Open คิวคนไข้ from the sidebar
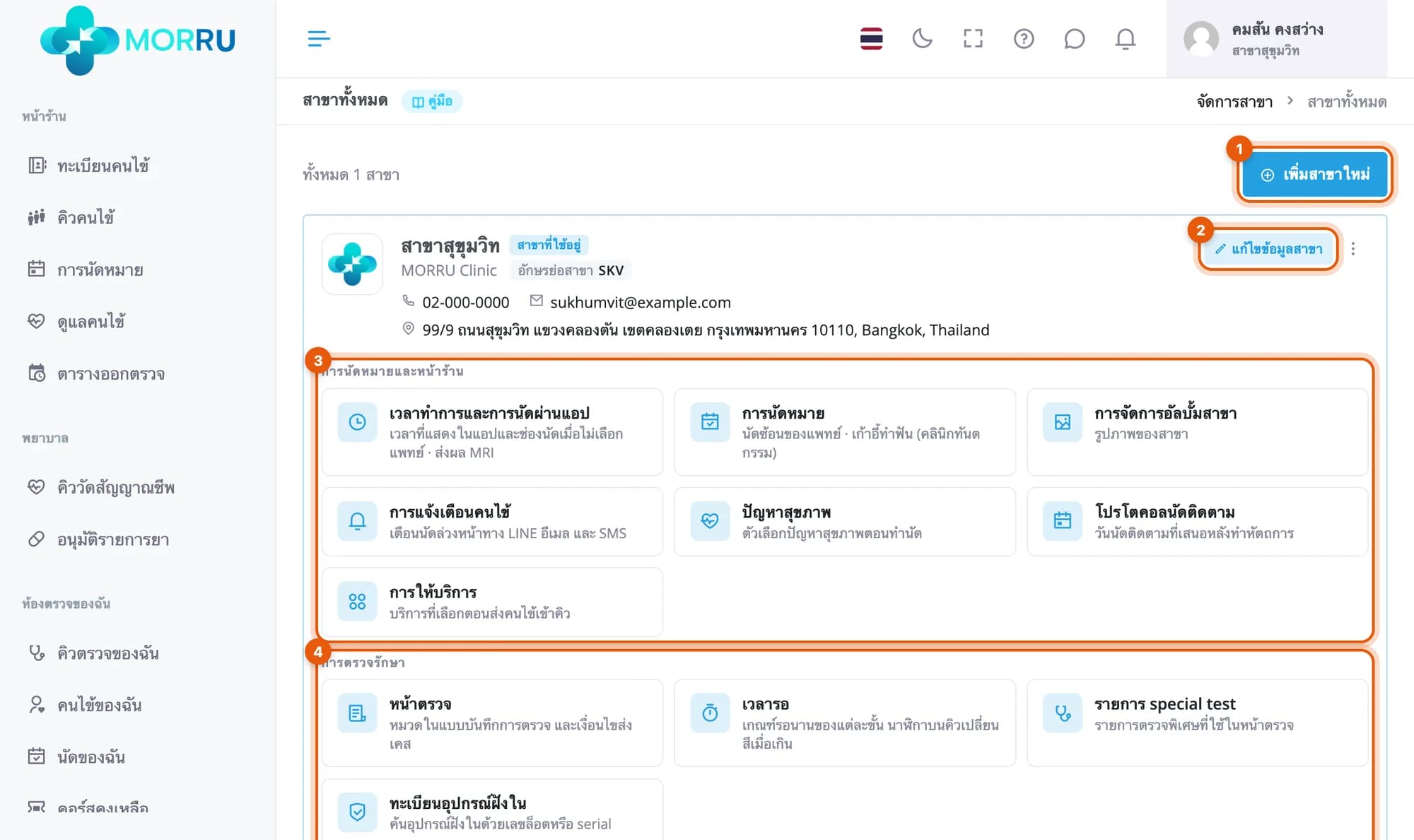Image resolution: width=1414 pixels, height=840 pixels. (x=85, y=217)
